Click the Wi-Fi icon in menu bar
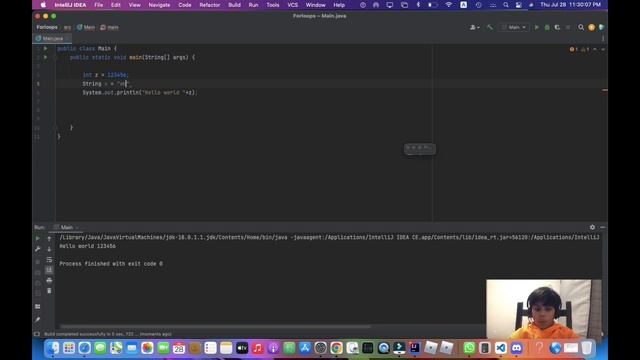 (449, 5)
